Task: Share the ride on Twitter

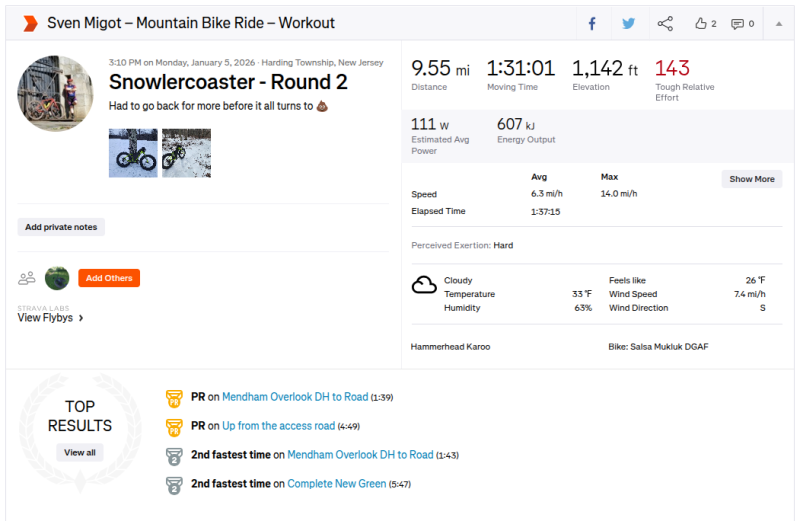Action: coord(628,23)
